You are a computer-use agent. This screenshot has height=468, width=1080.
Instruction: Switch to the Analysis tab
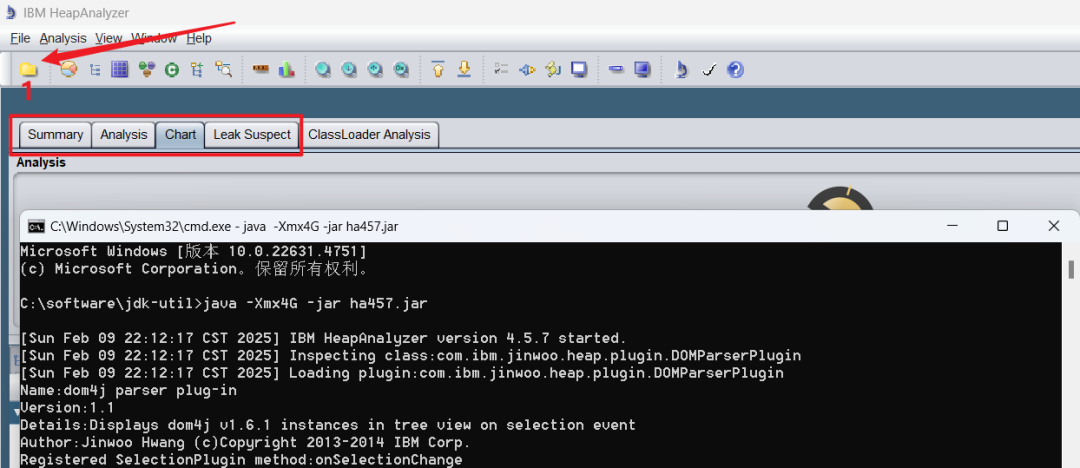tap(123, 134)
